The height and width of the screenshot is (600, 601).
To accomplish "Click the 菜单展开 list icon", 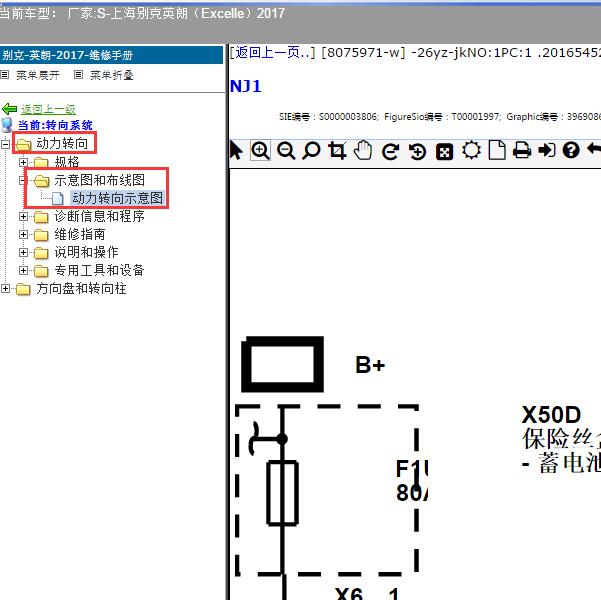I will click(5, 75).
